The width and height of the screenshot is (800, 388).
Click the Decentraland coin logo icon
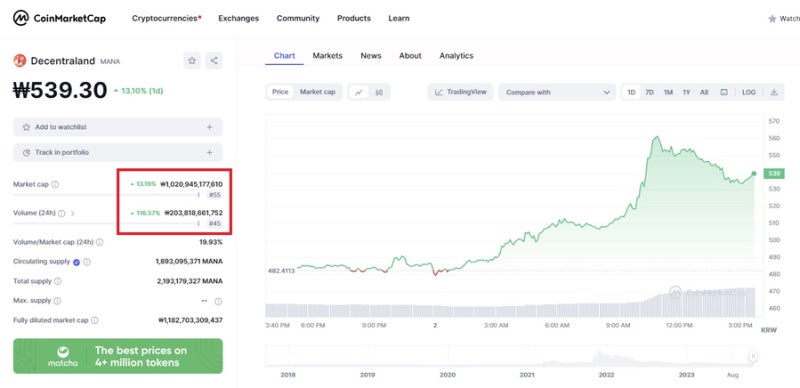pyautogui.click(x=19, y=61)
